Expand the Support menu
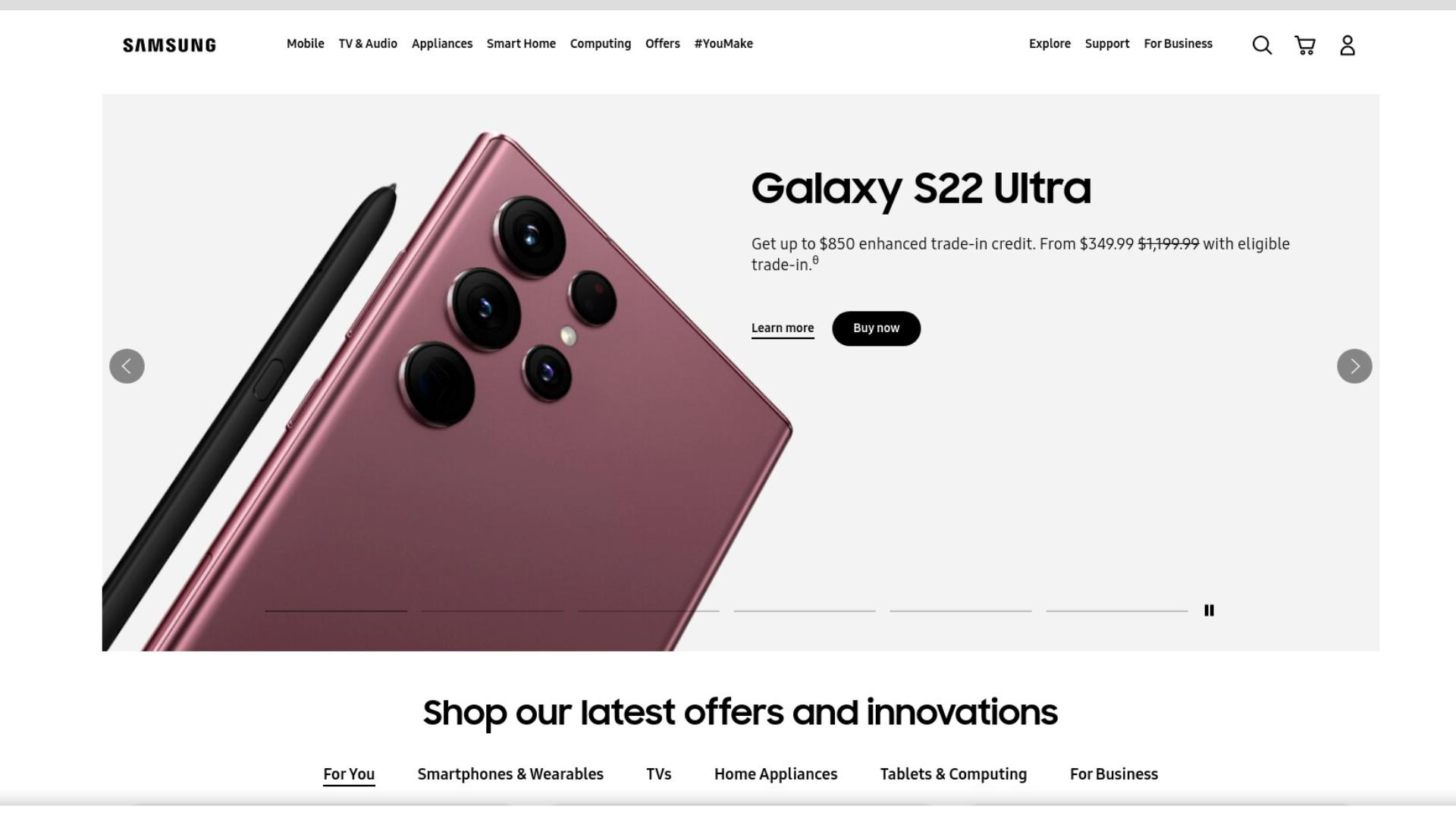This screenshot has width=1456, height=819. [x=1107, y=44]
